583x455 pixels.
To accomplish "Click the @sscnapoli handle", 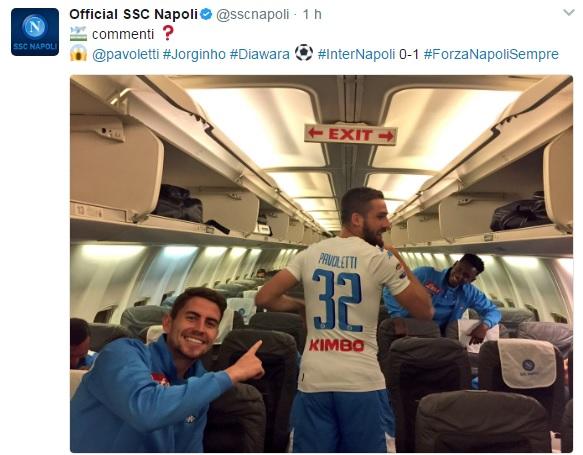I will [x=252, y=14].
